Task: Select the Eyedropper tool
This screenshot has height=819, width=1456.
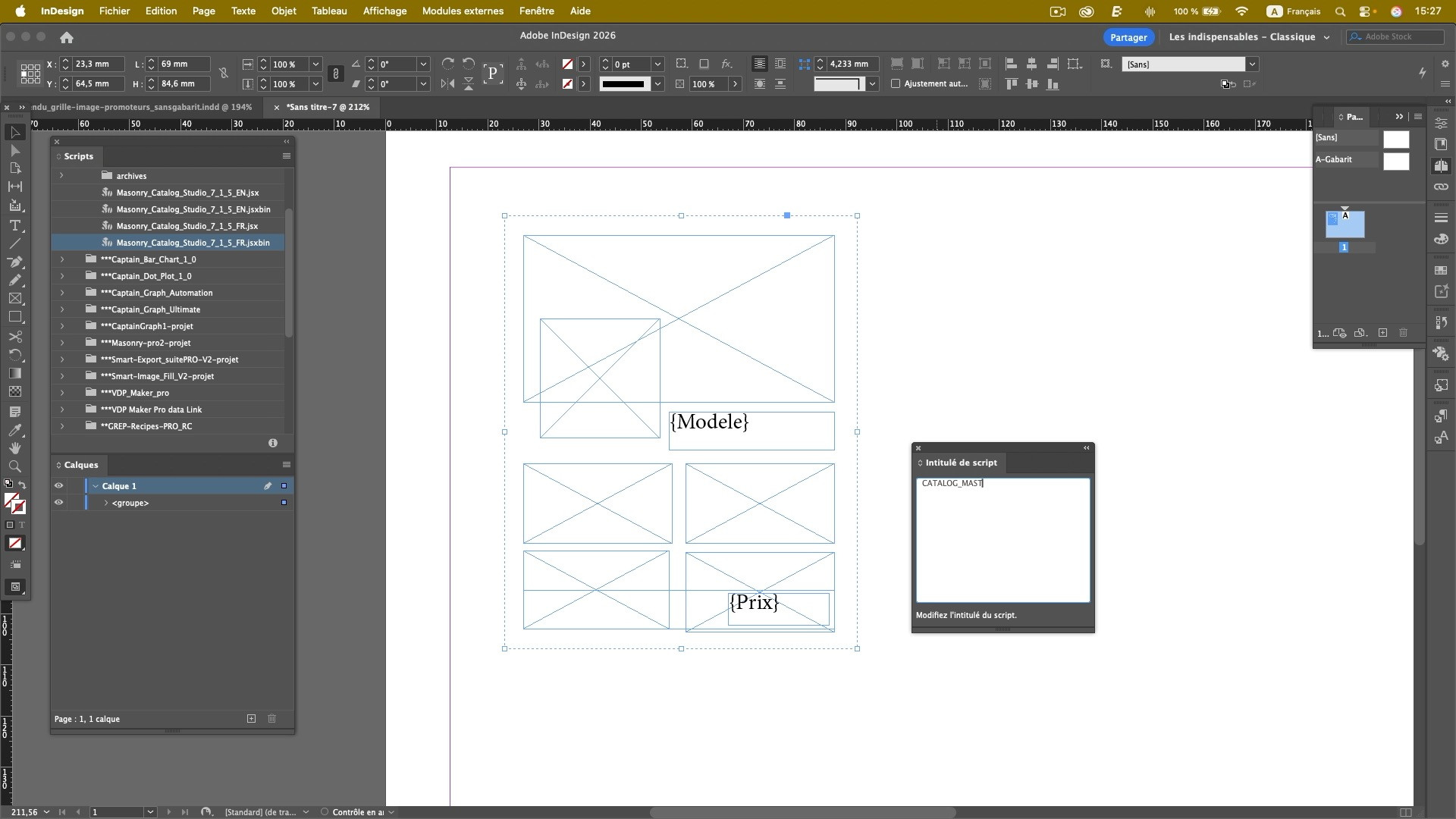Action: point(14,430)
